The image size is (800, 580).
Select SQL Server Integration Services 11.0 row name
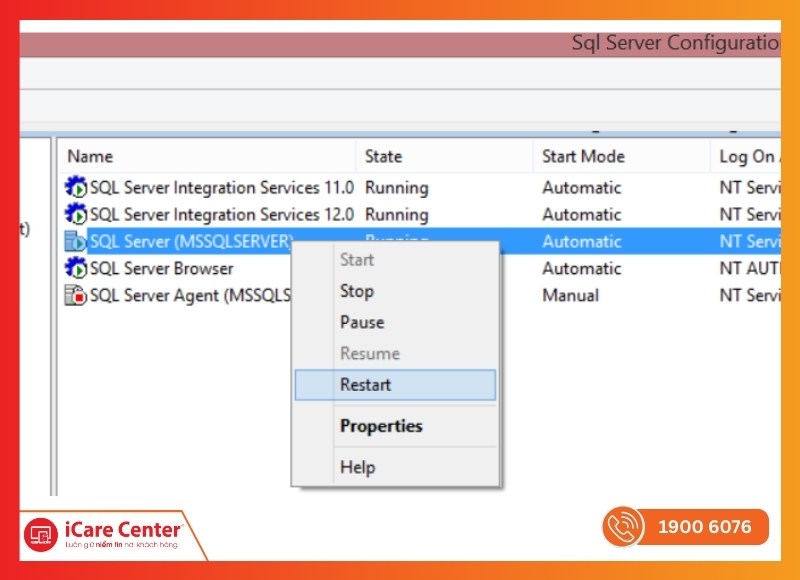pos(222,188)
